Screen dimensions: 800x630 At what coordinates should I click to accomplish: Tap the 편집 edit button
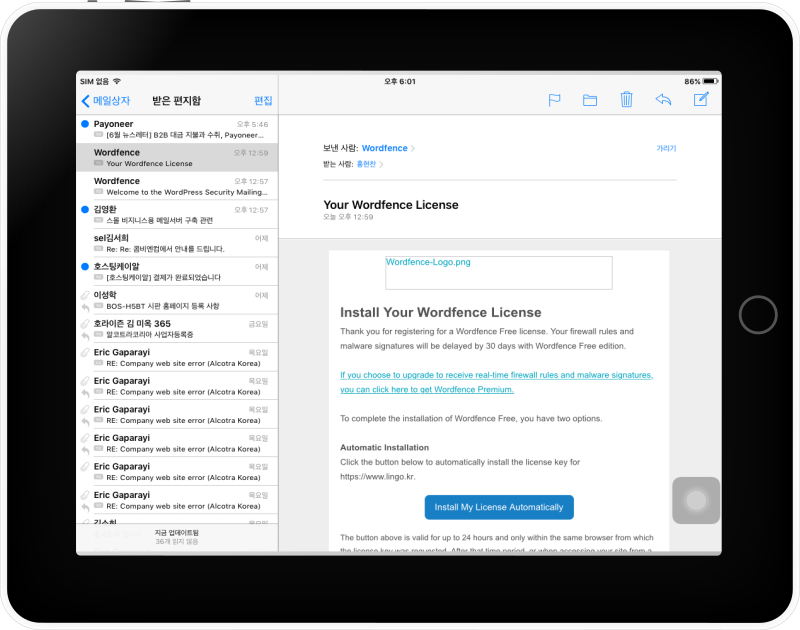263,100
